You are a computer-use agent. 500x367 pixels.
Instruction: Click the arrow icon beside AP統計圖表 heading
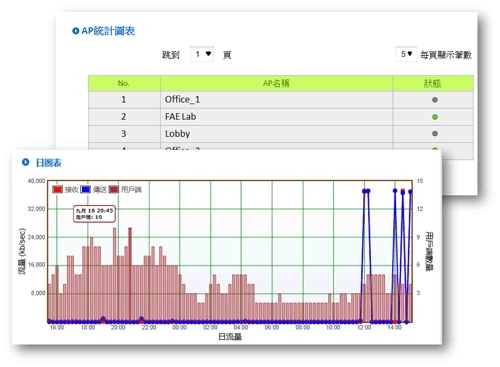(76, 31)
